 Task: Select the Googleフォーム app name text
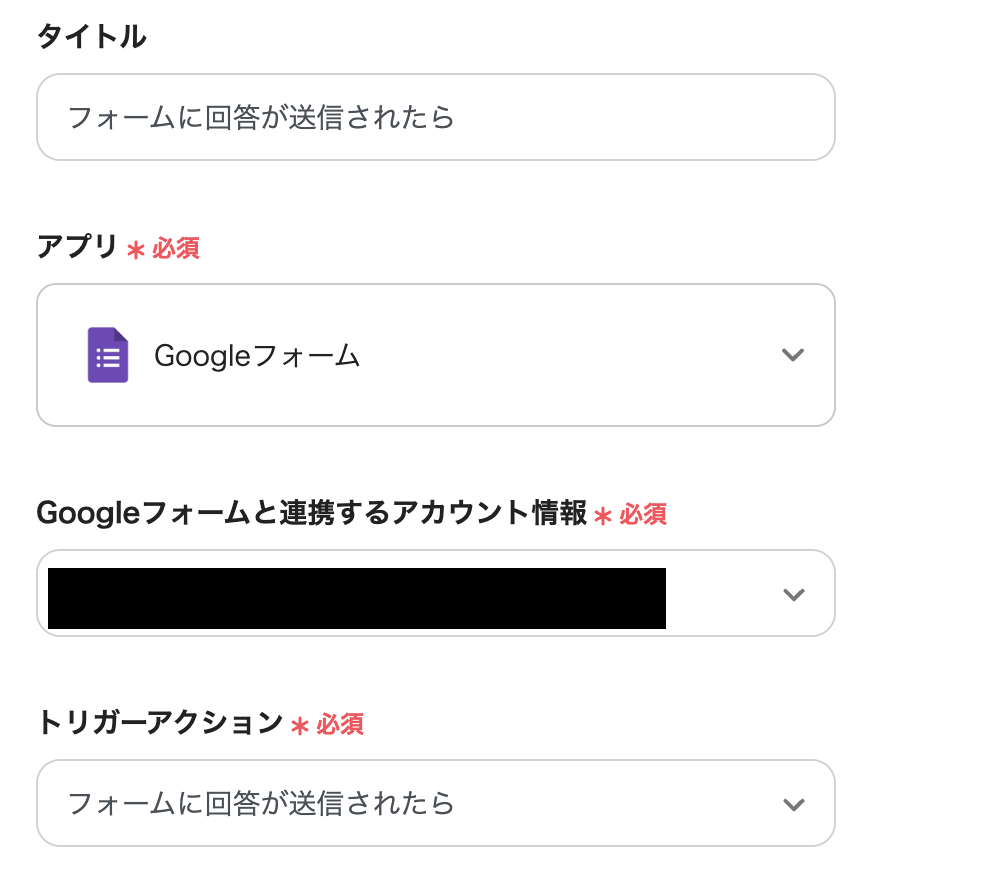coord(257,355)
